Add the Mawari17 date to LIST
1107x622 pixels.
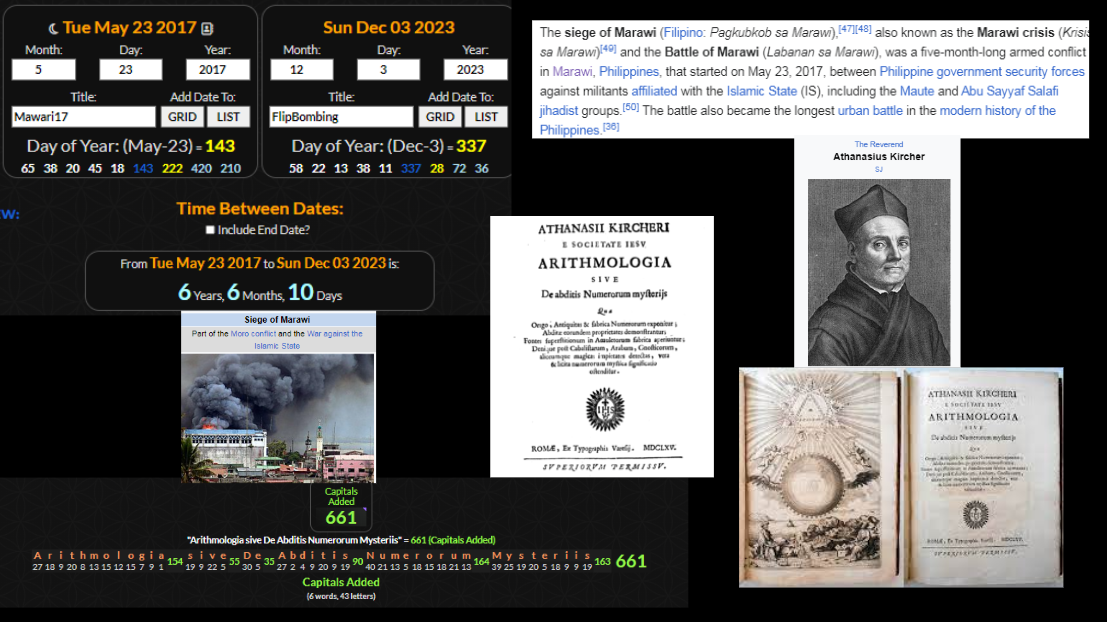pos(228,116)
